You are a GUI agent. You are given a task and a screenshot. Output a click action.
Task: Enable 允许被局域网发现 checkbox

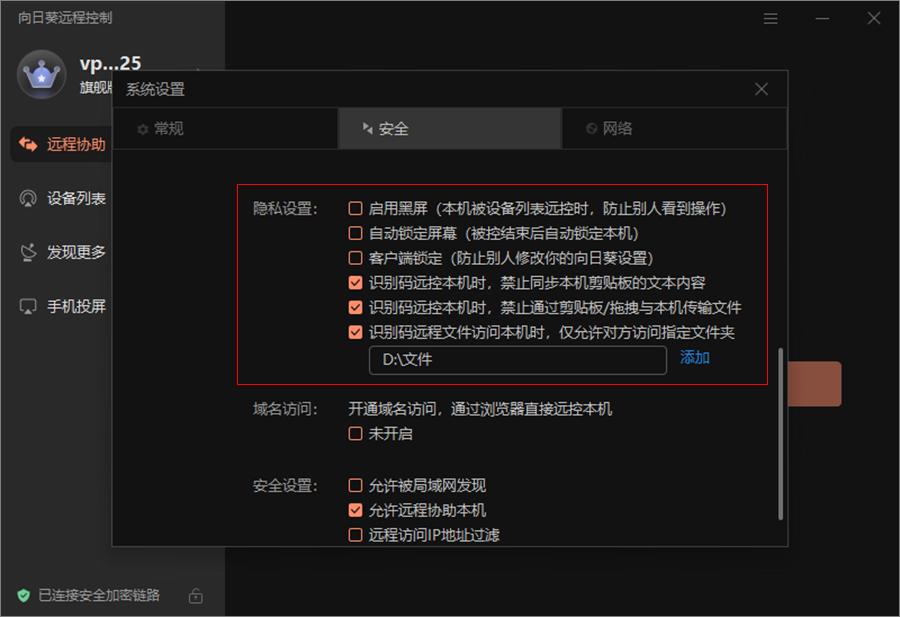click(x=355, y=485)
